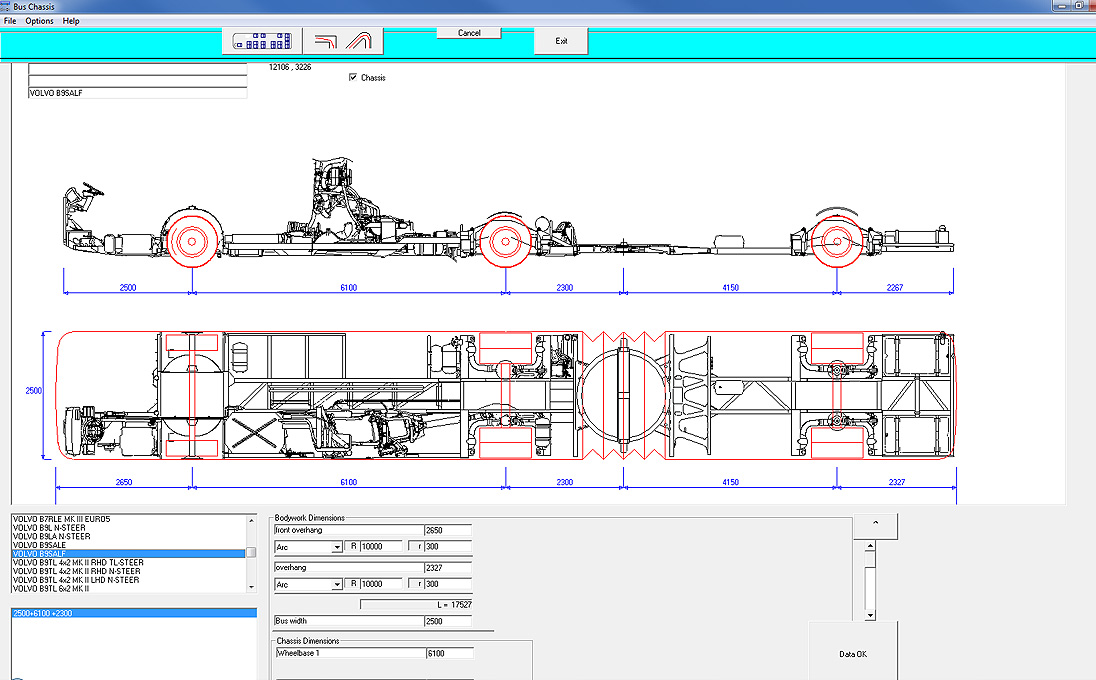Click the side-view 2267 rear dimension
This screenshot has height=680, width=1096.
(x=895, y=287)
